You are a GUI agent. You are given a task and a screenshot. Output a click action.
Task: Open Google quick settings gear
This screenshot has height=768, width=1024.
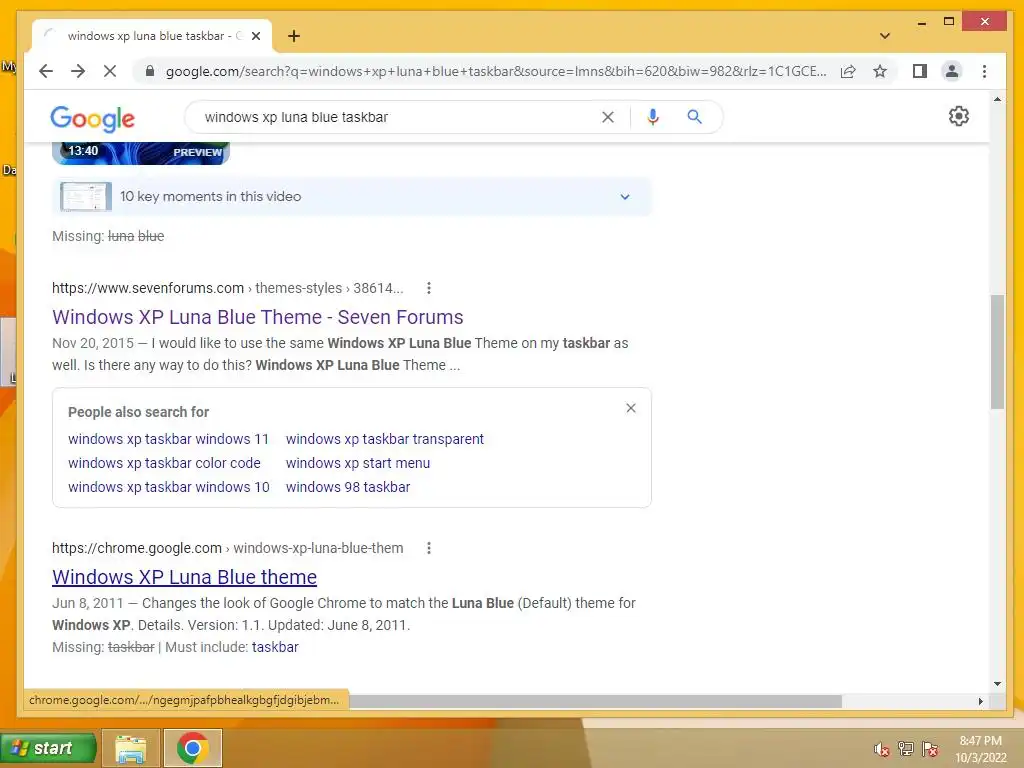[958, 116]
